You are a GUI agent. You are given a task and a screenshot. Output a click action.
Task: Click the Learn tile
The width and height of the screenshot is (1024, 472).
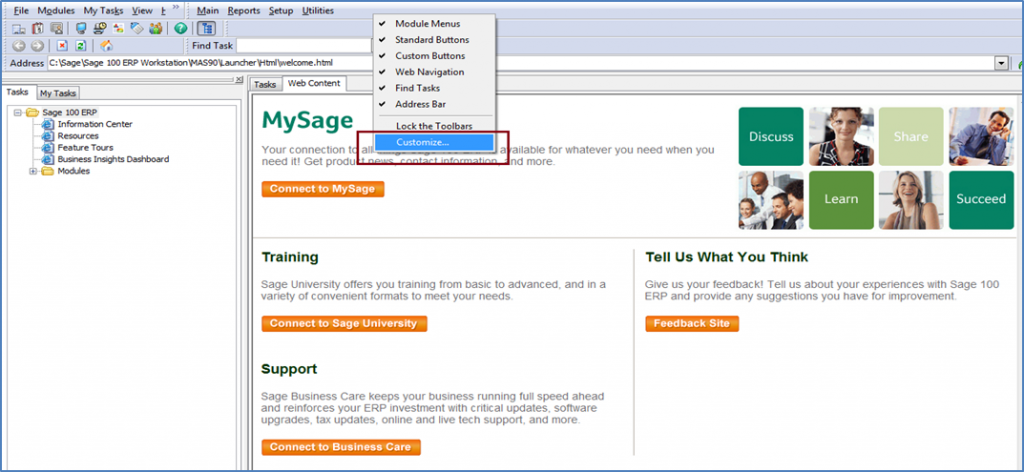pos(841,200)
